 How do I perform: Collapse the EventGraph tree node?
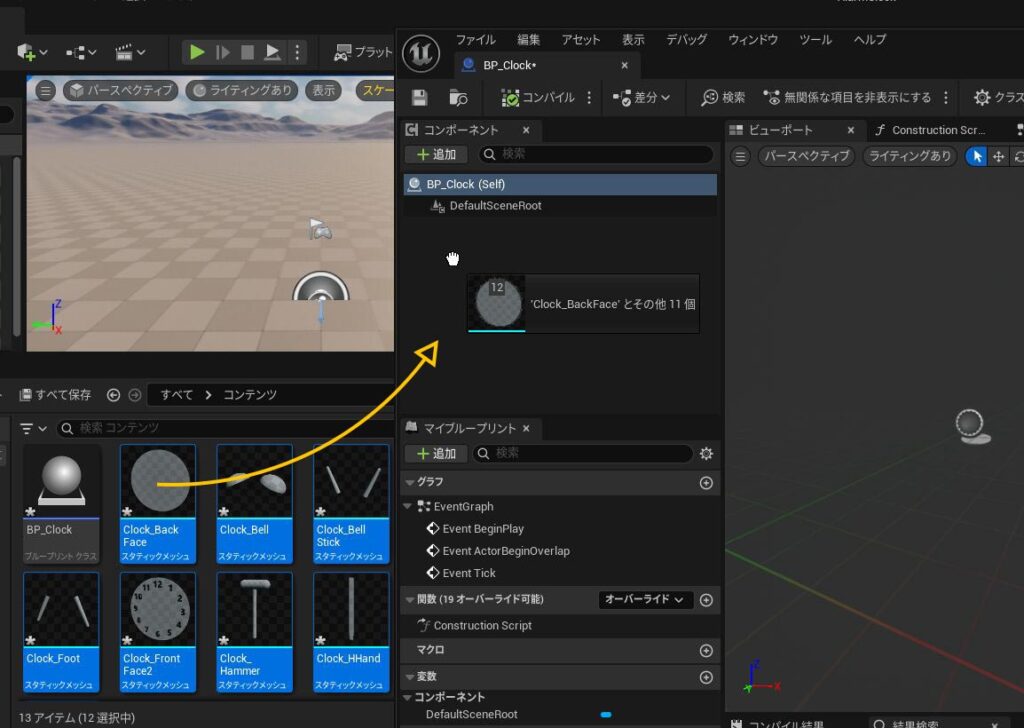409,507
